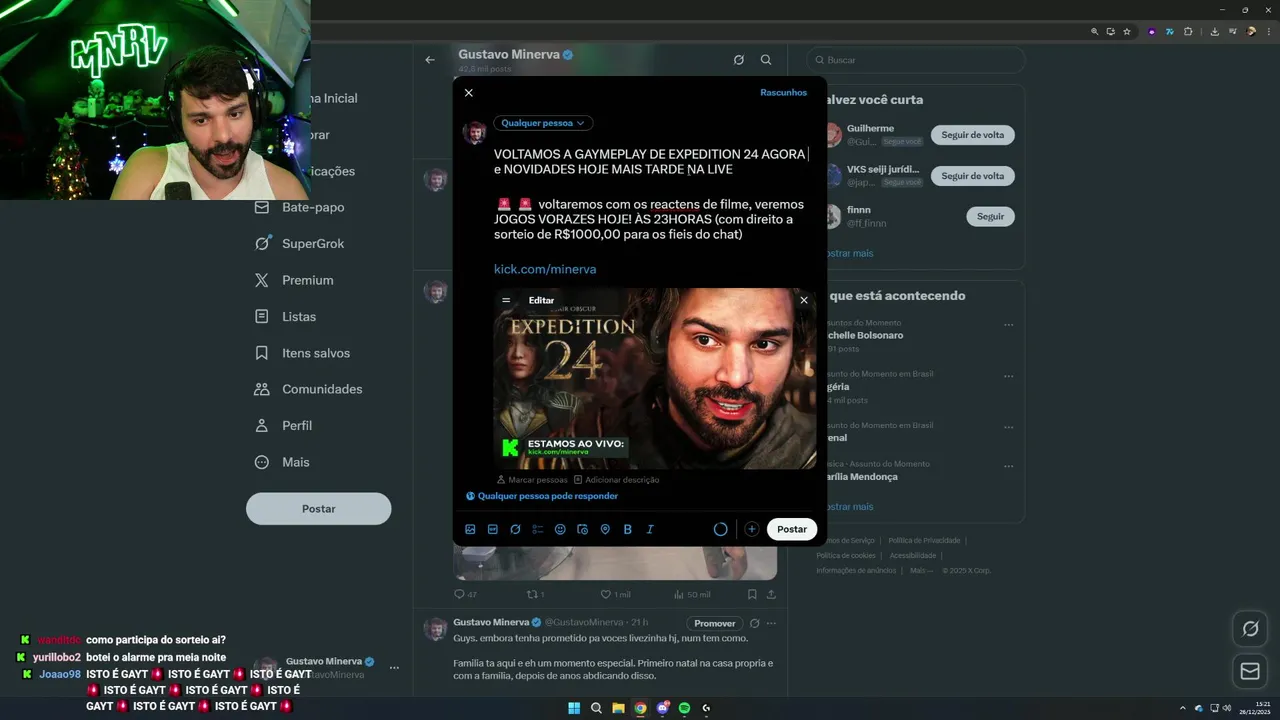Bookmark this page with Chrome star icon
This screenshot has height=720, width=1280.
tap(1127, 32)
